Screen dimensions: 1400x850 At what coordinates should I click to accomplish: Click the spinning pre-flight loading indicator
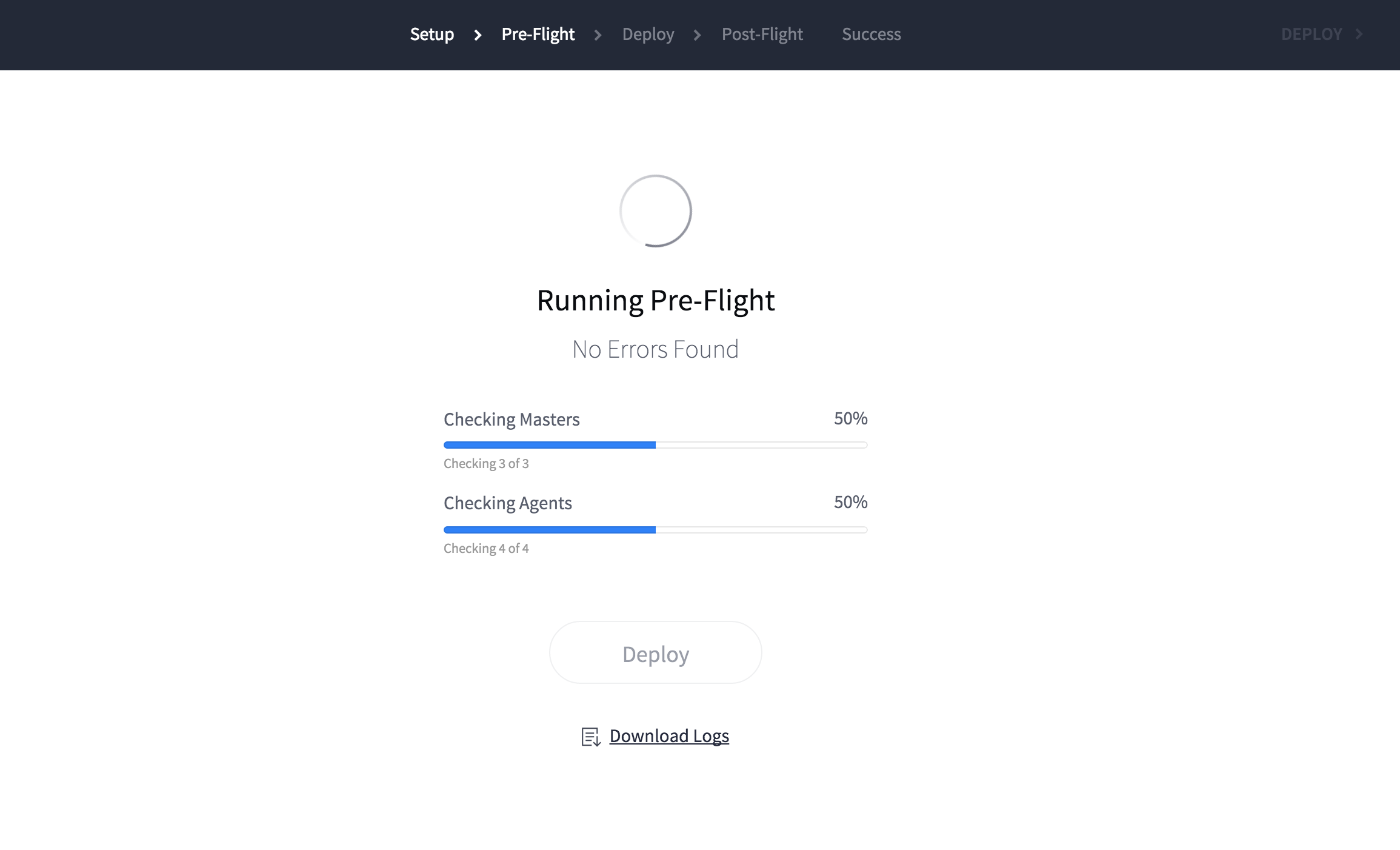point(655,211)
